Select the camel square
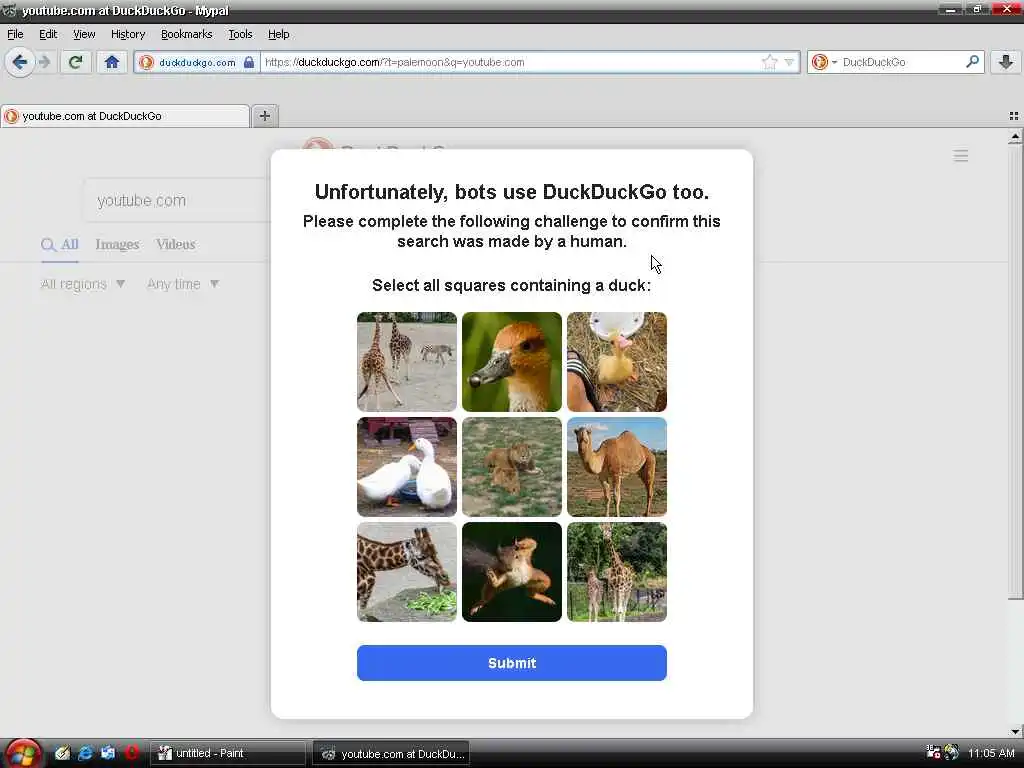The image size is (1024, 768). [x=617, y=467]
